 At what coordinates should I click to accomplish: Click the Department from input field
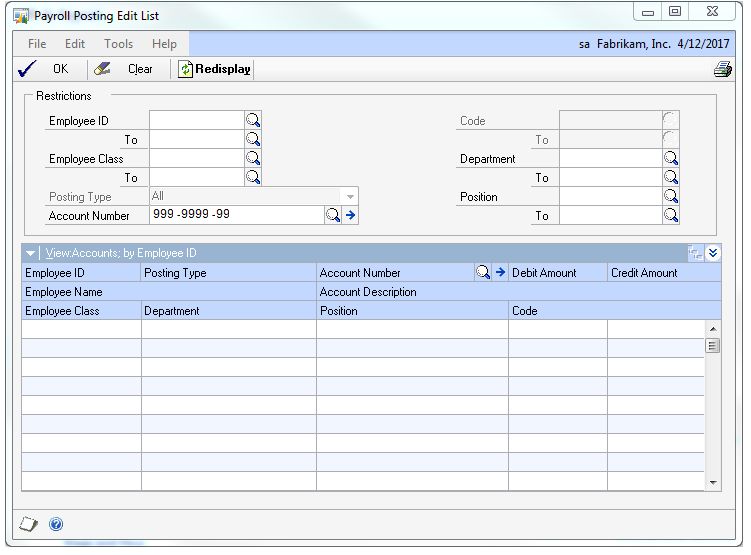click(x=611, y=158)
